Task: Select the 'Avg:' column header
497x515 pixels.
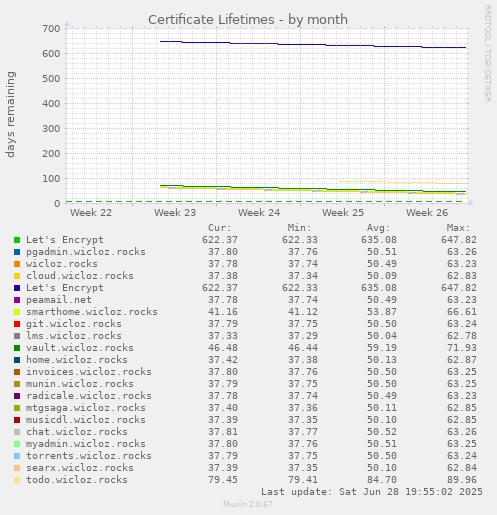Action: tap(378, 228)
